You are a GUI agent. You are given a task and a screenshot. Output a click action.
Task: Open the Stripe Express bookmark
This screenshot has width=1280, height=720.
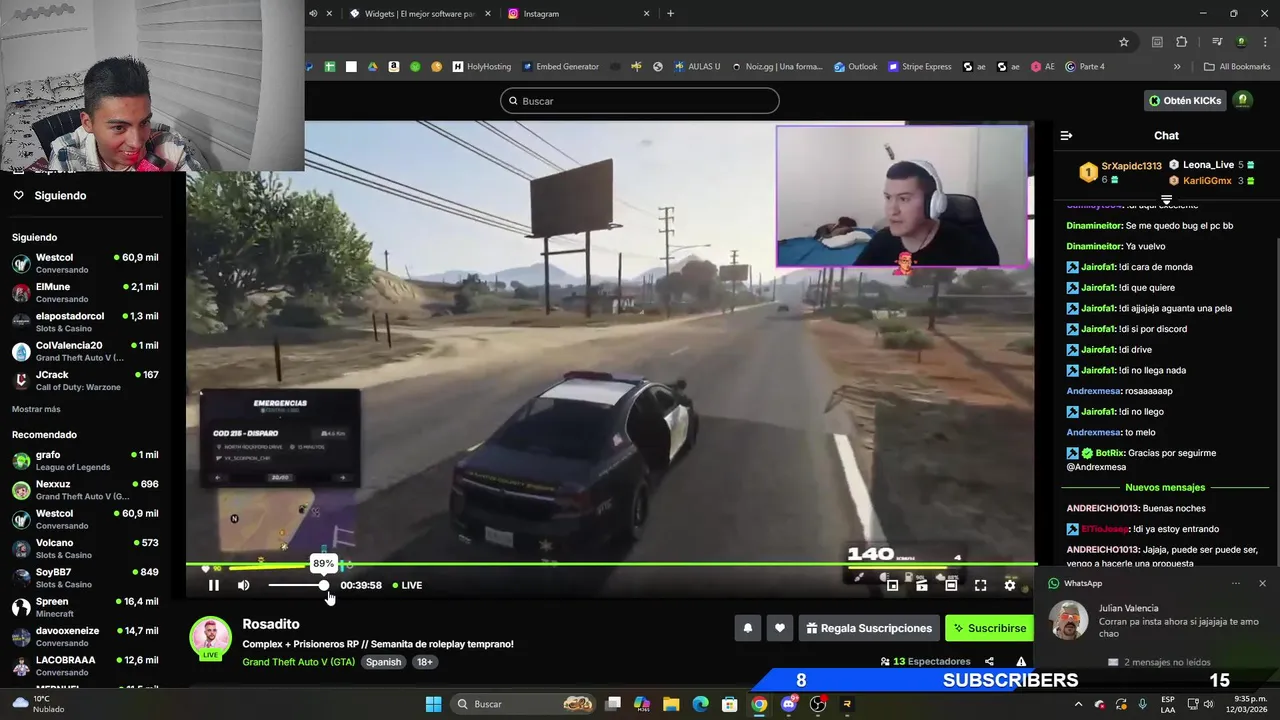[919, 67]
